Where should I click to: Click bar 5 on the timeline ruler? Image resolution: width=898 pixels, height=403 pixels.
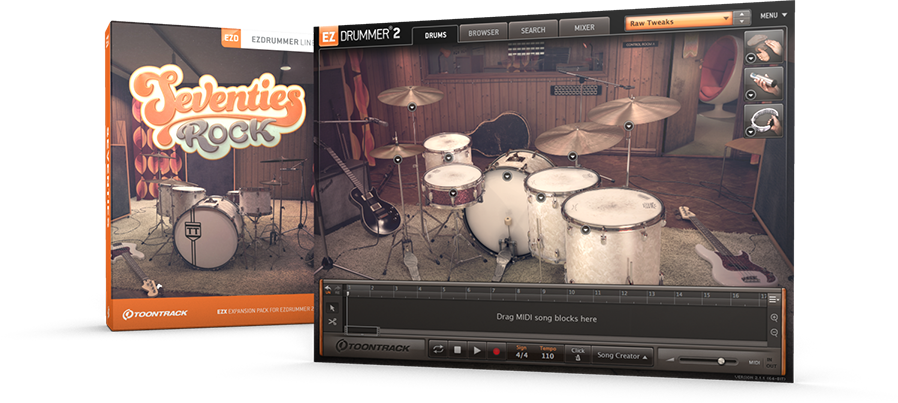click(444, 289)
